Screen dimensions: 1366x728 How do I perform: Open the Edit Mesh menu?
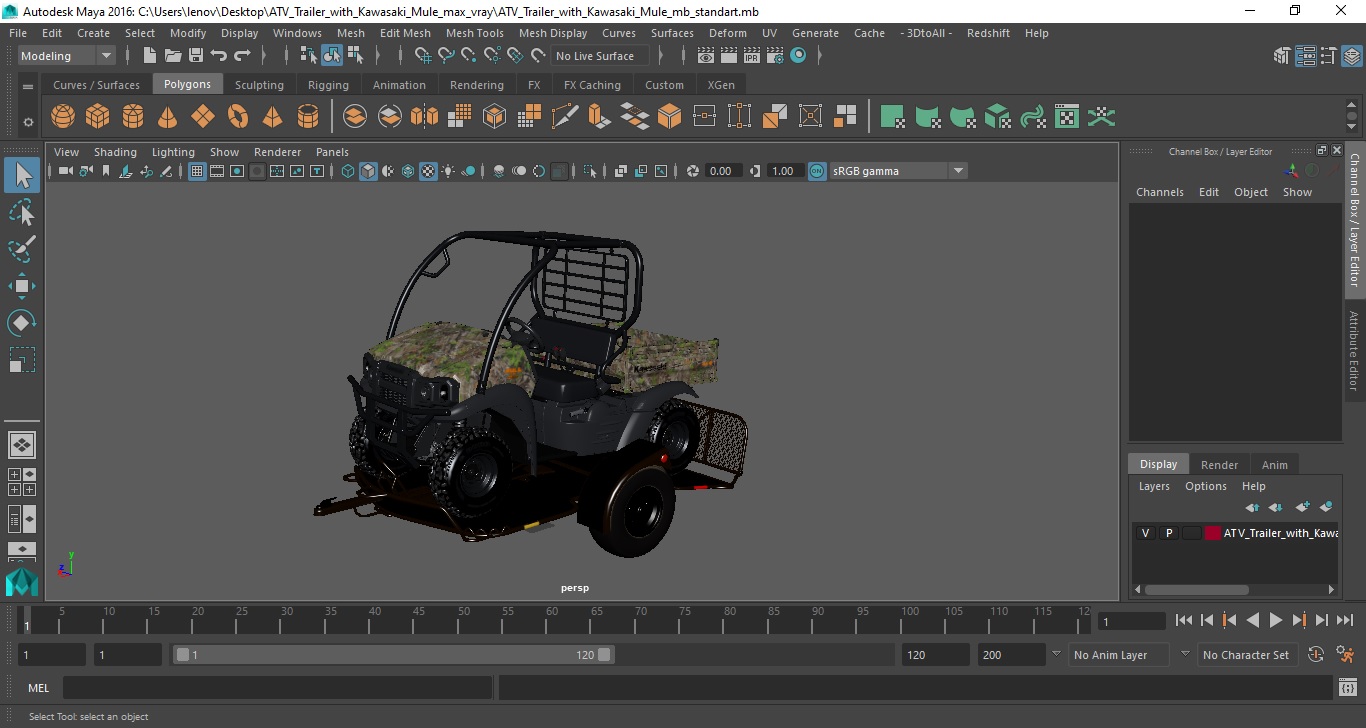[405, 33]
